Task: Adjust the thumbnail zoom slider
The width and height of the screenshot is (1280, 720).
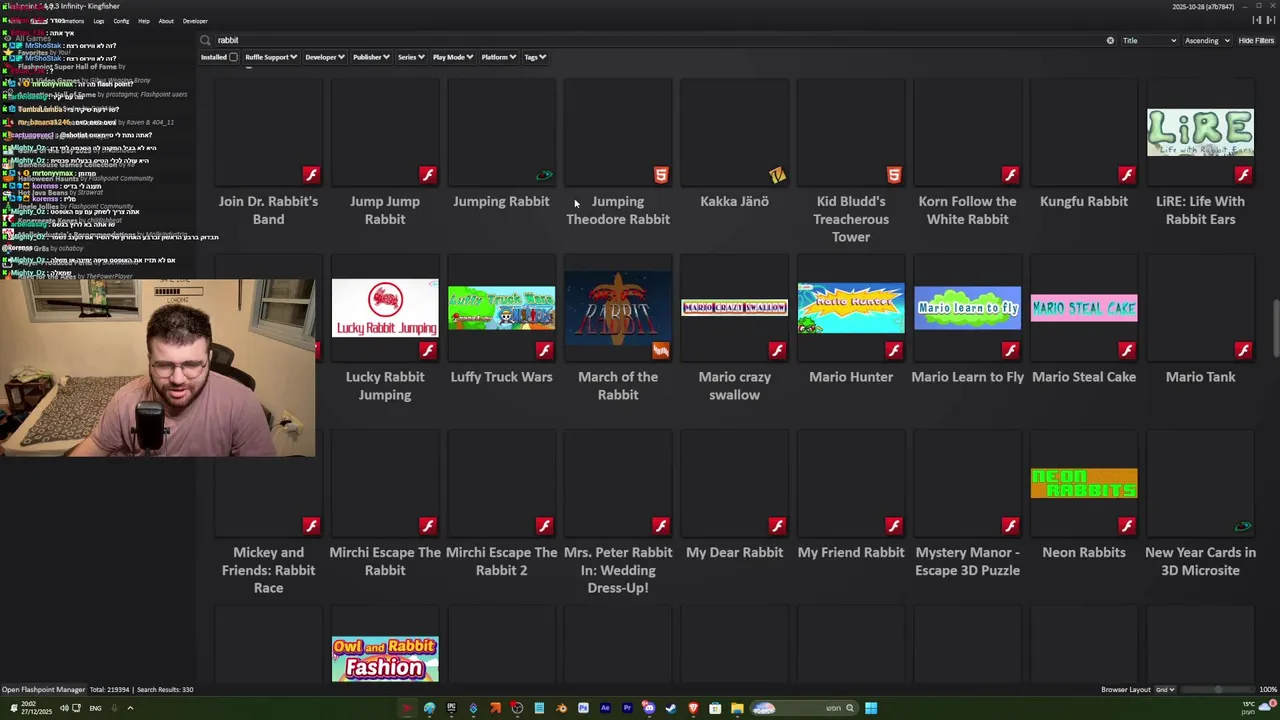Action: (1217, 690)
